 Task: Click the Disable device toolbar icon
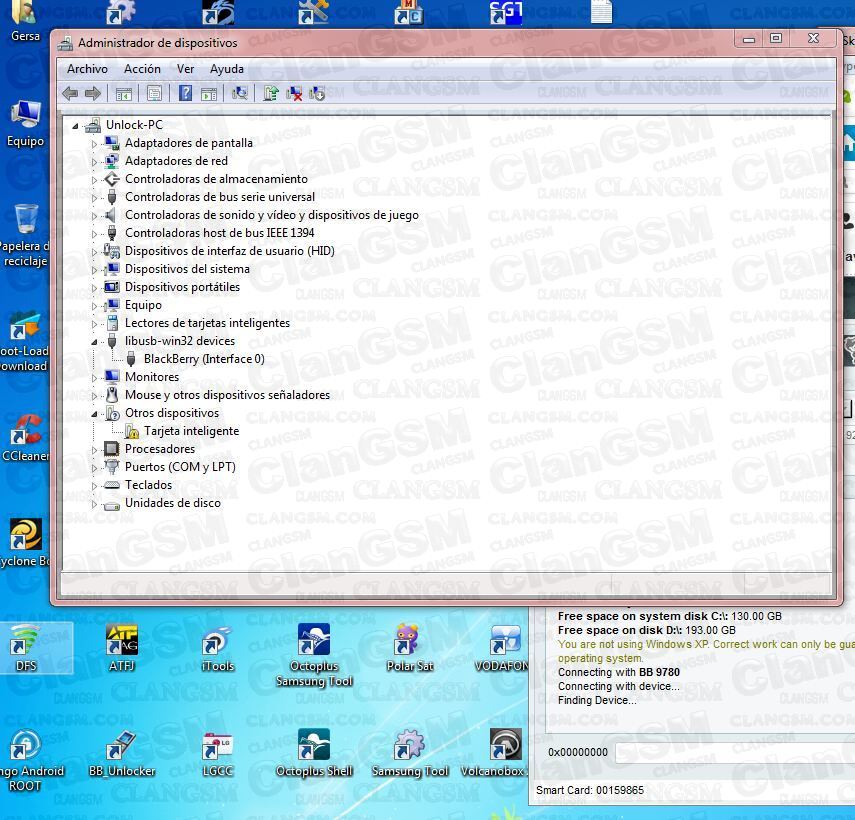(317, 93)
